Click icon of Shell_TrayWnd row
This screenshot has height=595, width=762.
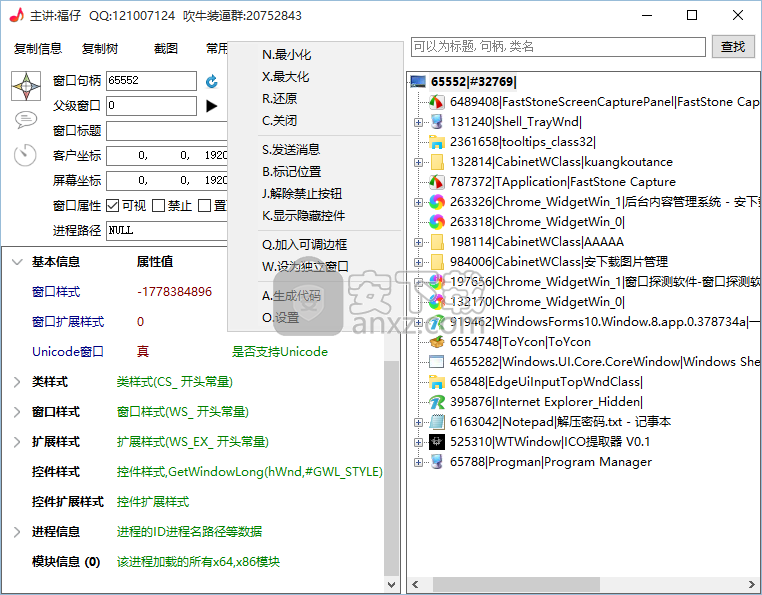point(436,122)
